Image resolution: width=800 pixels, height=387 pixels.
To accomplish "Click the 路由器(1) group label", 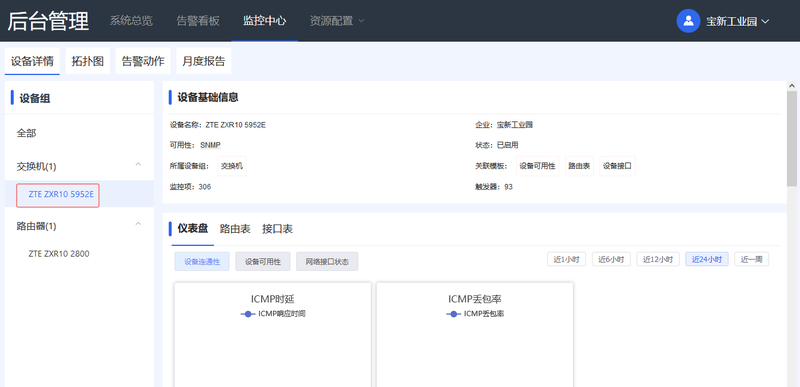I will (36, 226).
